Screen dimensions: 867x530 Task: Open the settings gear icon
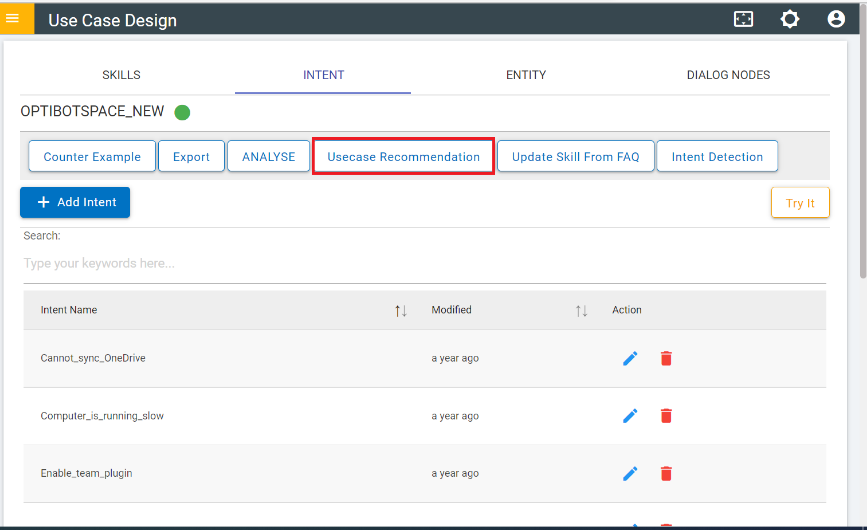(x=790, y=19)
